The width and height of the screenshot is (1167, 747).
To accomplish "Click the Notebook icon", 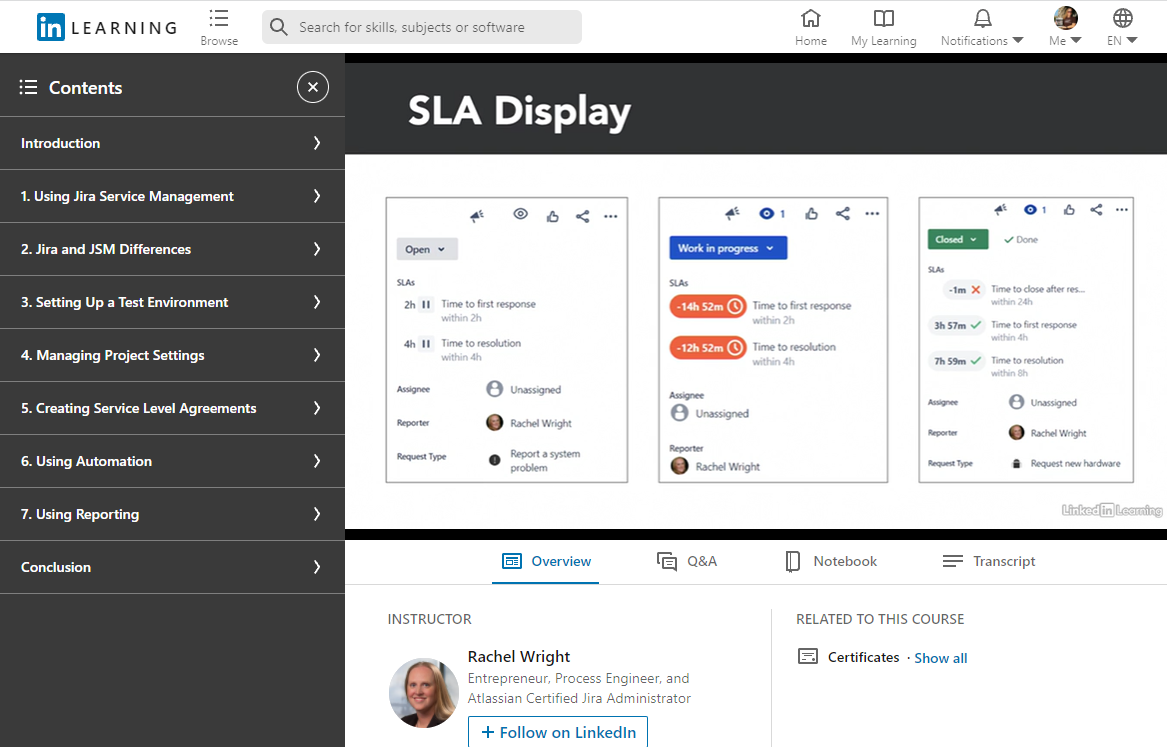I will click(x=792, y=561).
